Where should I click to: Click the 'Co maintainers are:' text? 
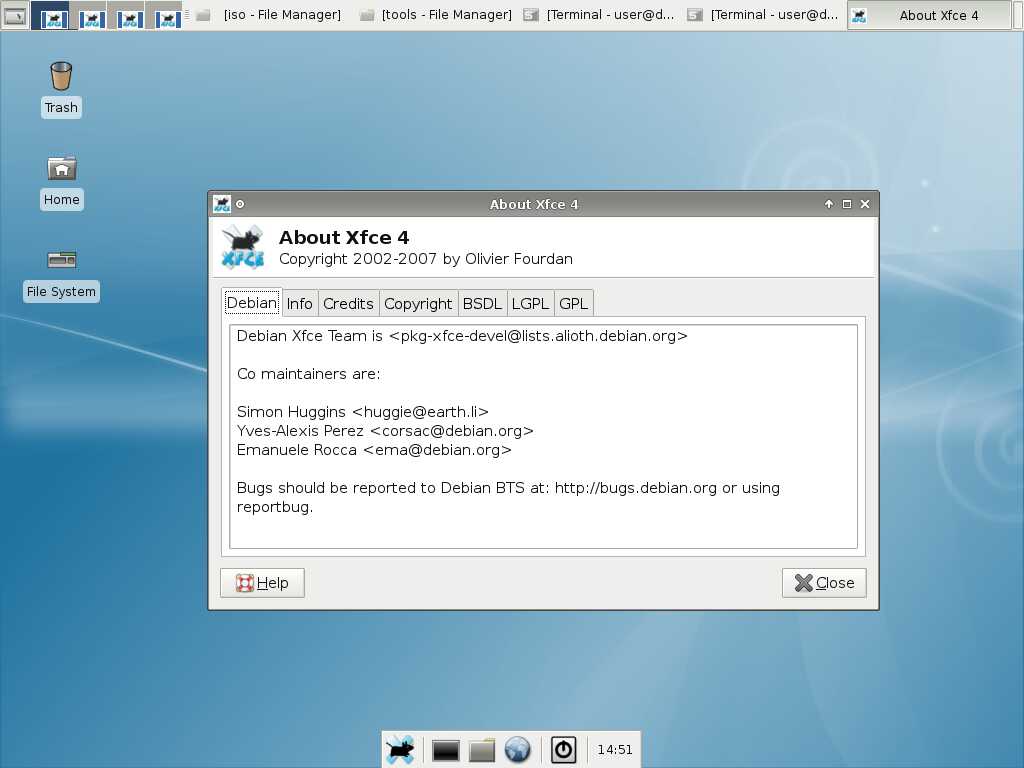click(308, 374)
